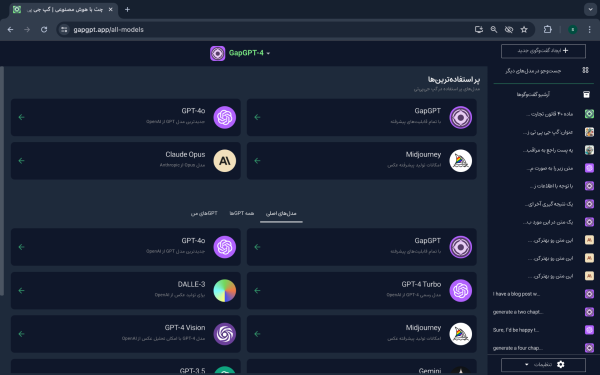Click avatar of chat به پست راجع به مراقب
600x375 pixels.
589,150
